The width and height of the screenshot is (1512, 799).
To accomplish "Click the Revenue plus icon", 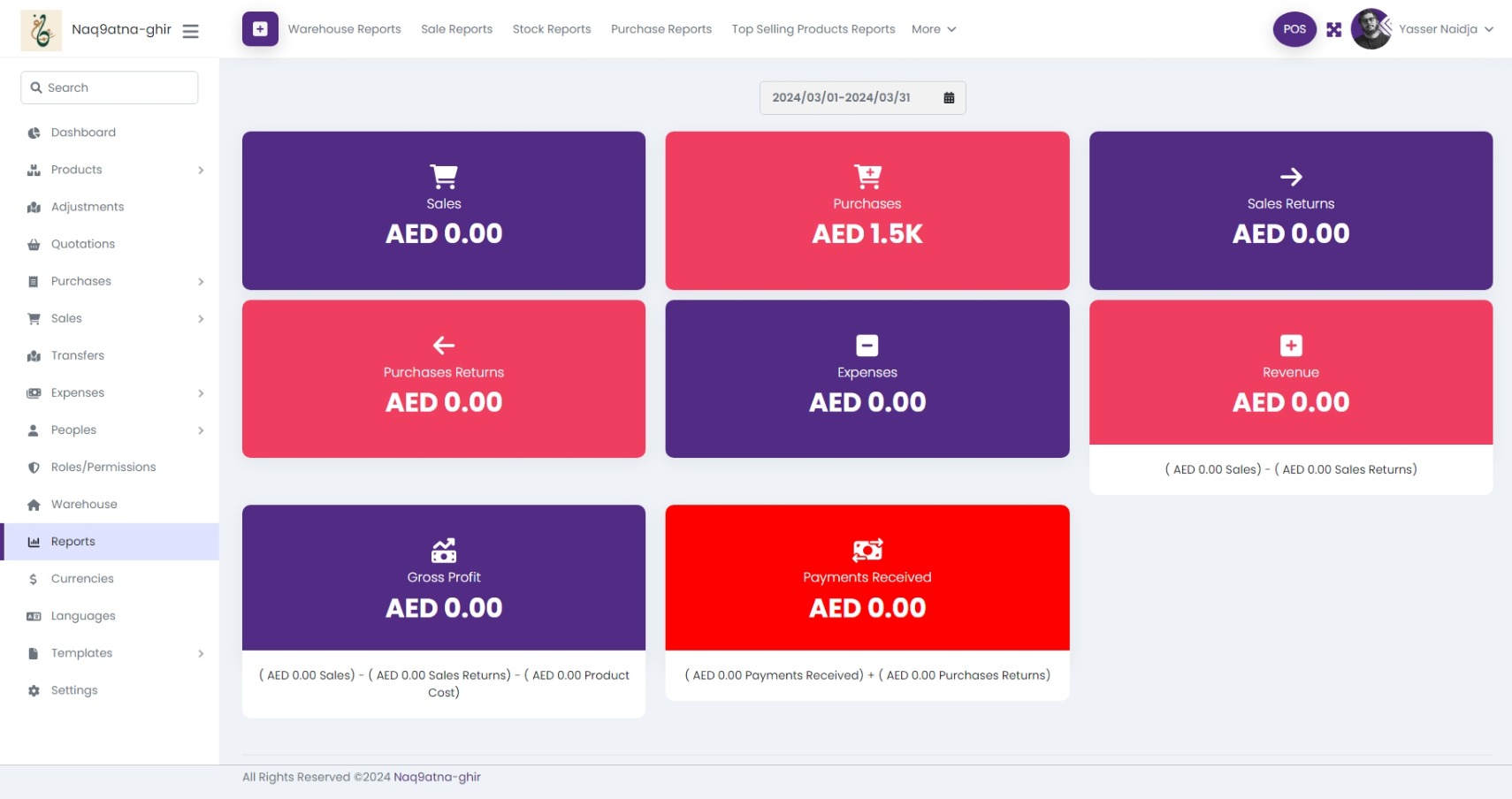I will pos(1291,346).
